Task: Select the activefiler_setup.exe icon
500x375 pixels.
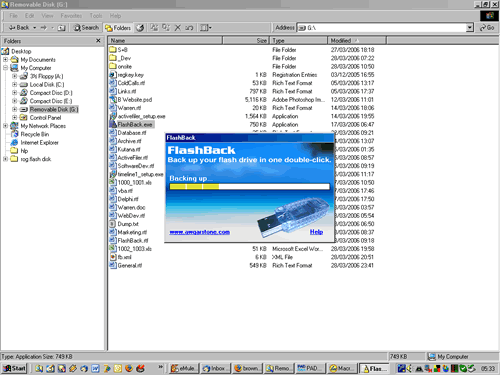Action: click(x=113, y=116)
